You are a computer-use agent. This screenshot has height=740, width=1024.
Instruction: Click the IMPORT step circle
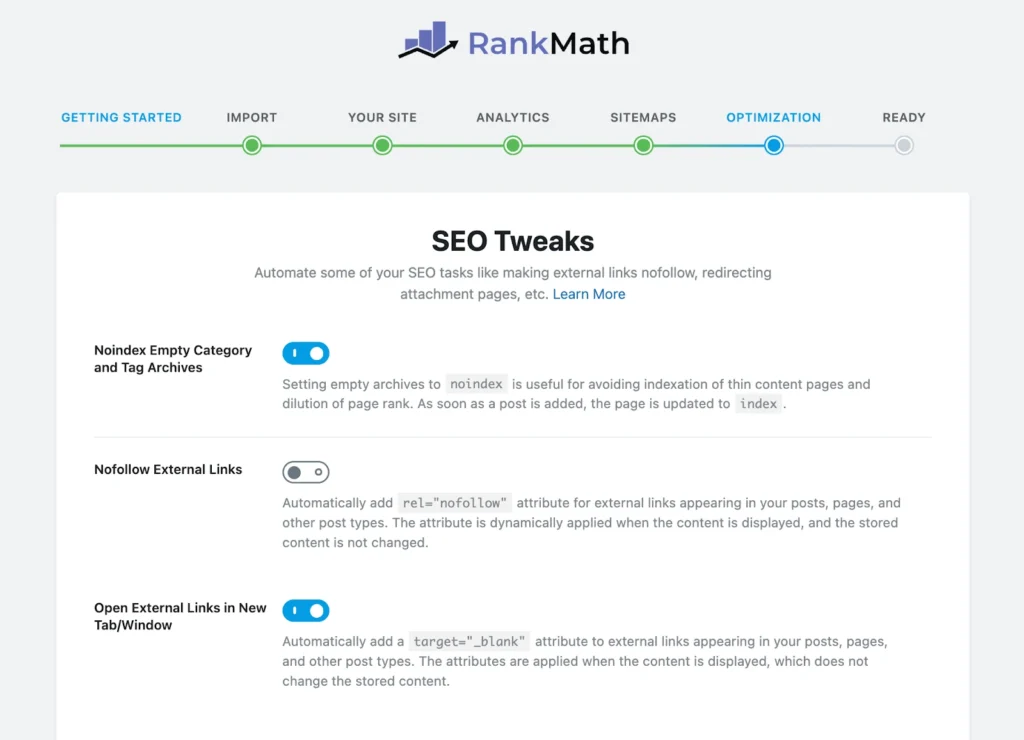pyautogui.click(x=252, y=145)
